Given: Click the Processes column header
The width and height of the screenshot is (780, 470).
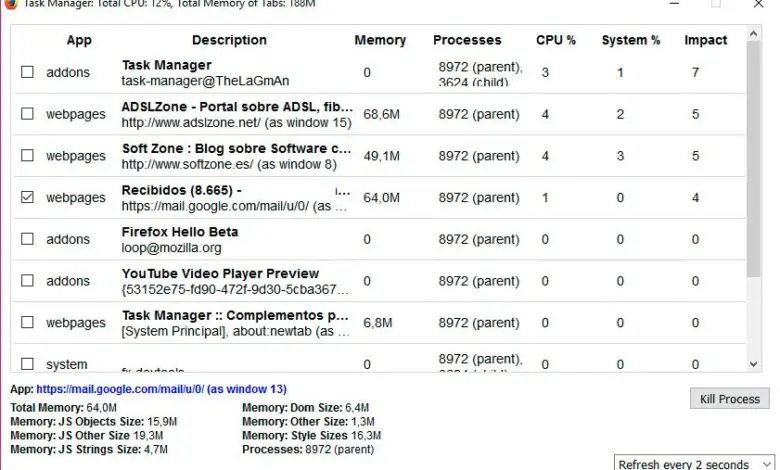Looking at the screenshot, I should (467, 40).
